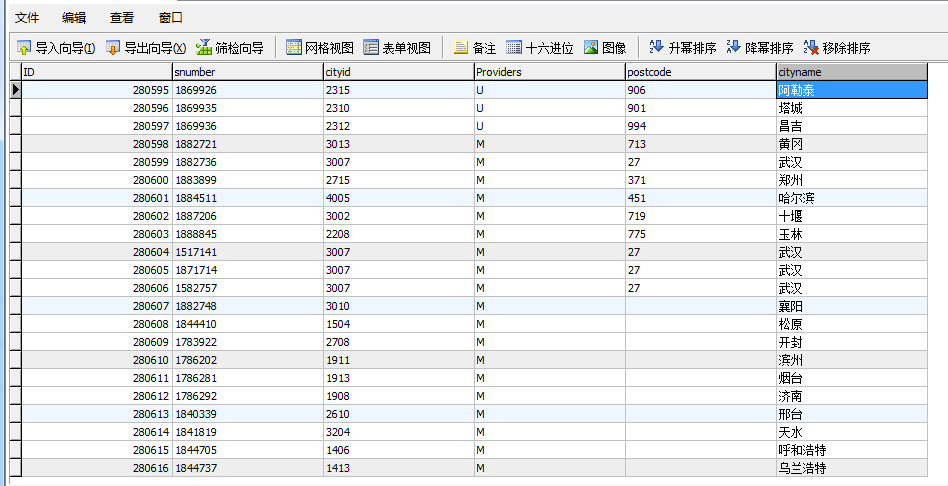
Task: Select cityname cell 阿勒泰
Action: [852, 90]
